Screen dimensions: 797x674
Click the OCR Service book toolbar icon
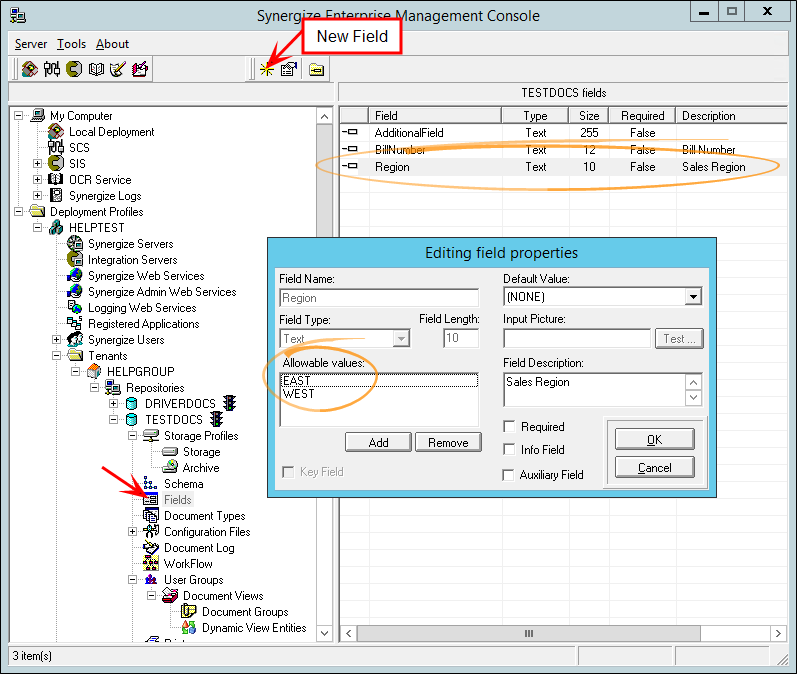pos(96,69)
